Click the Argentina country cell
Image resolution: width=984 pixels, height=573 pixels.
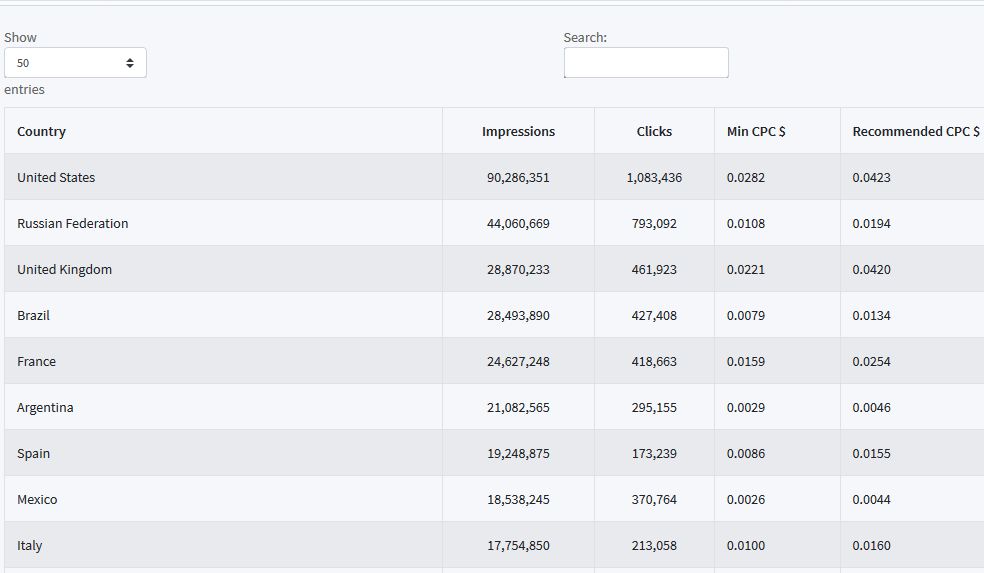coord(223,407)
